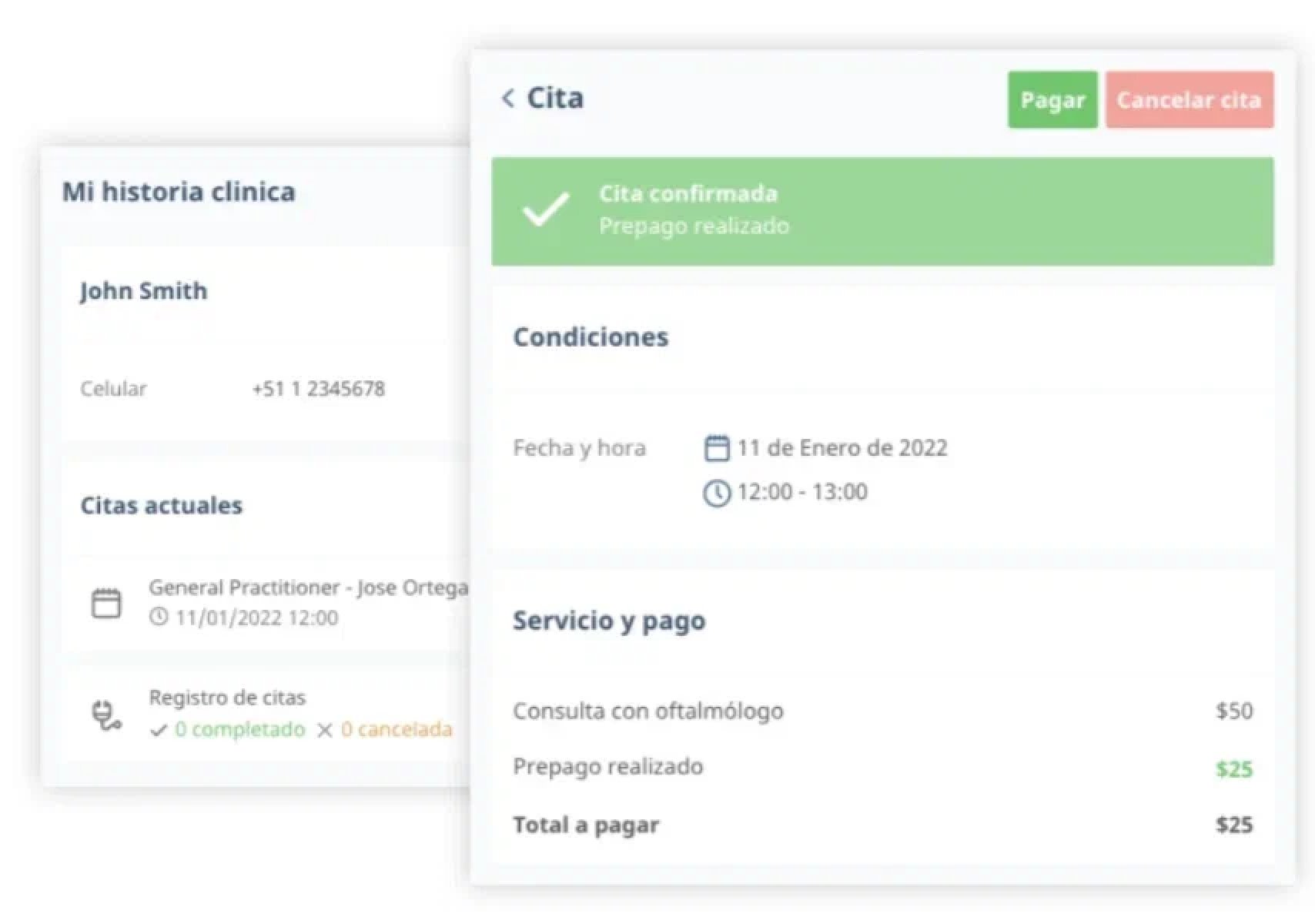
Task: Open the Registro de citas entry
Action: 227,698
